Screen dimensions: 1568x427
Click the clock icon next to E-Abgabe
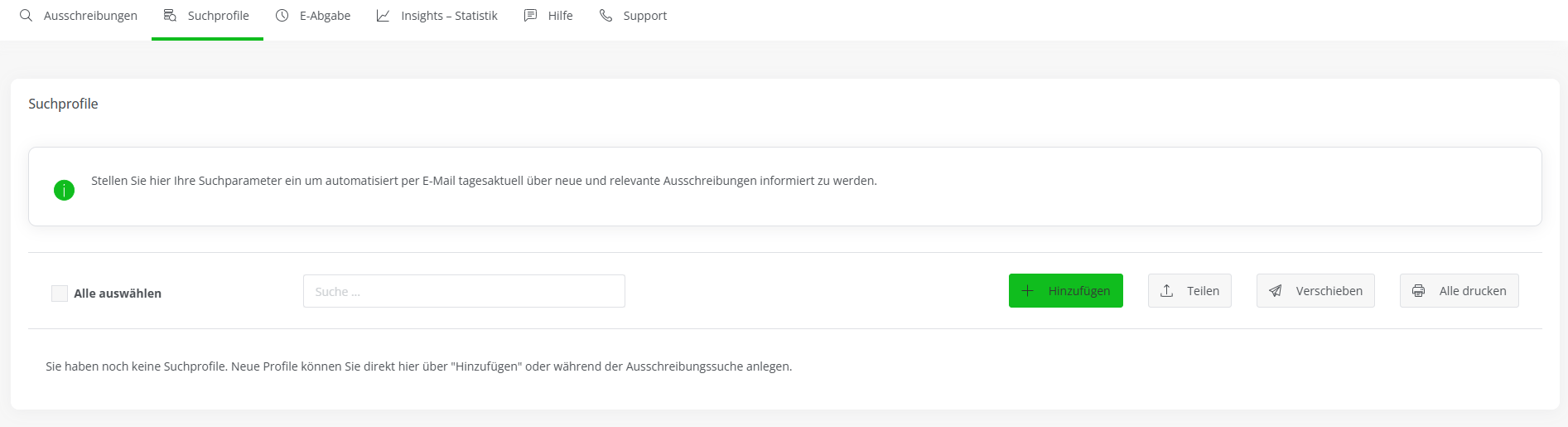(x=282, y=16)
